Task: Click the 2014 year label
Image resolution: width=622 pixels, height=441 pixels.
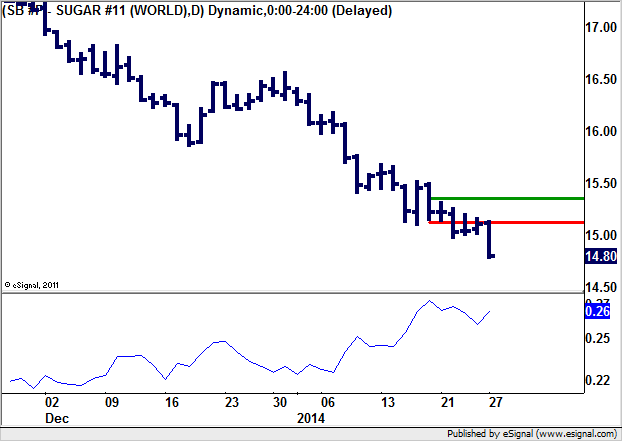Action: click(x=311, y=418)
